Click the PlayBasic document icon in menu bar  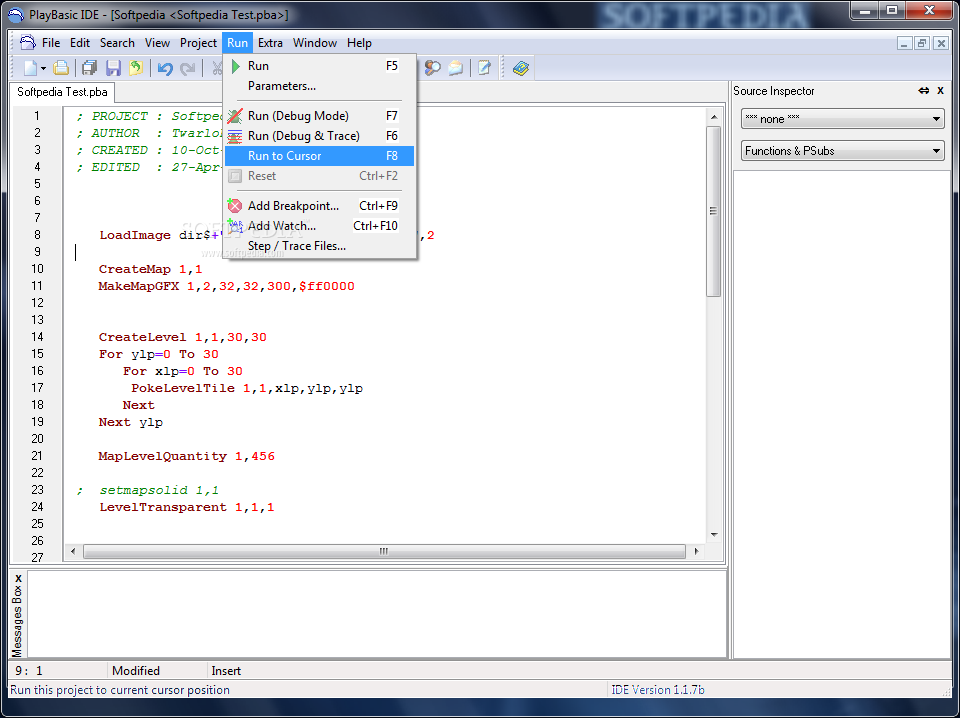point(28,42)
